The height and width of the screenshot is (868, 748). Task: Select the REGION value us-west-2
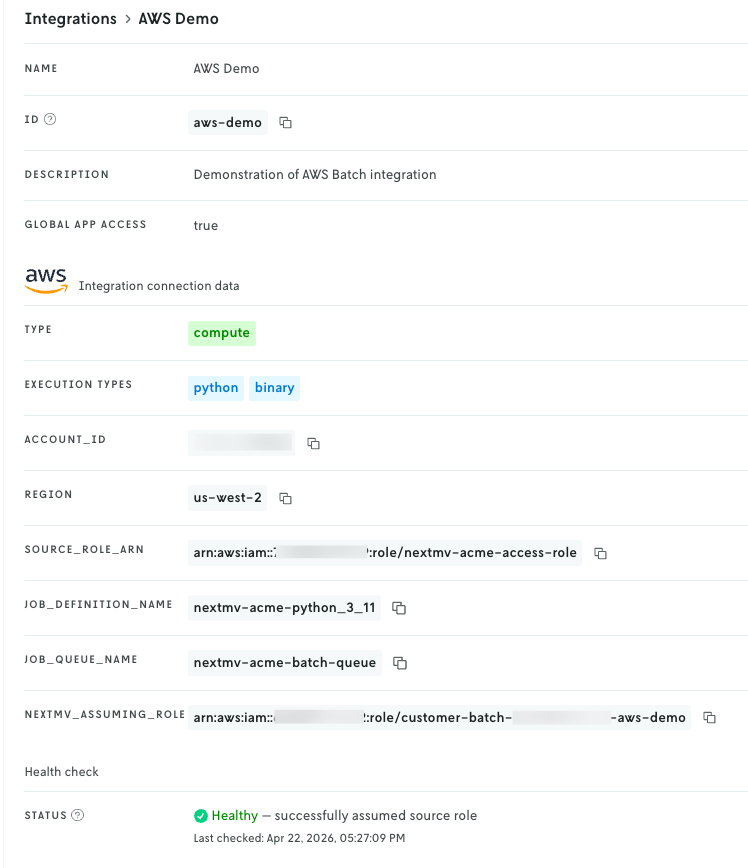[227, 498]
